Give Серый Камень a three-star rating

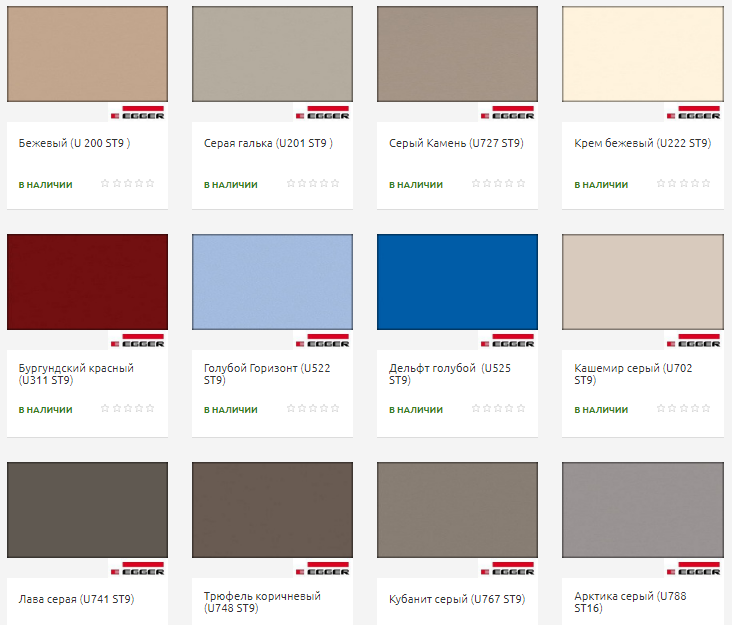point(498,184)
